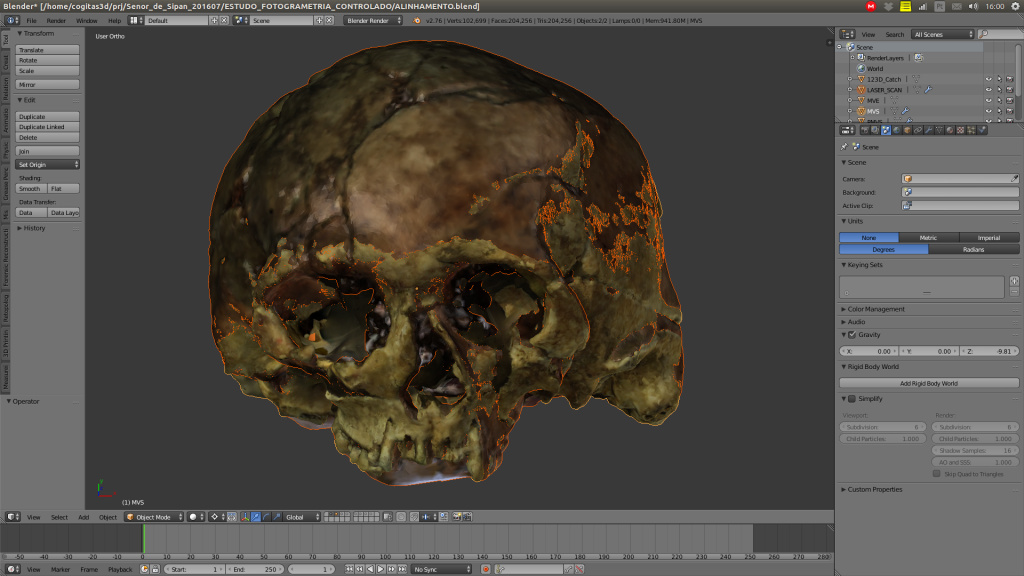Click the Mirror button

(x=47, y=84)
